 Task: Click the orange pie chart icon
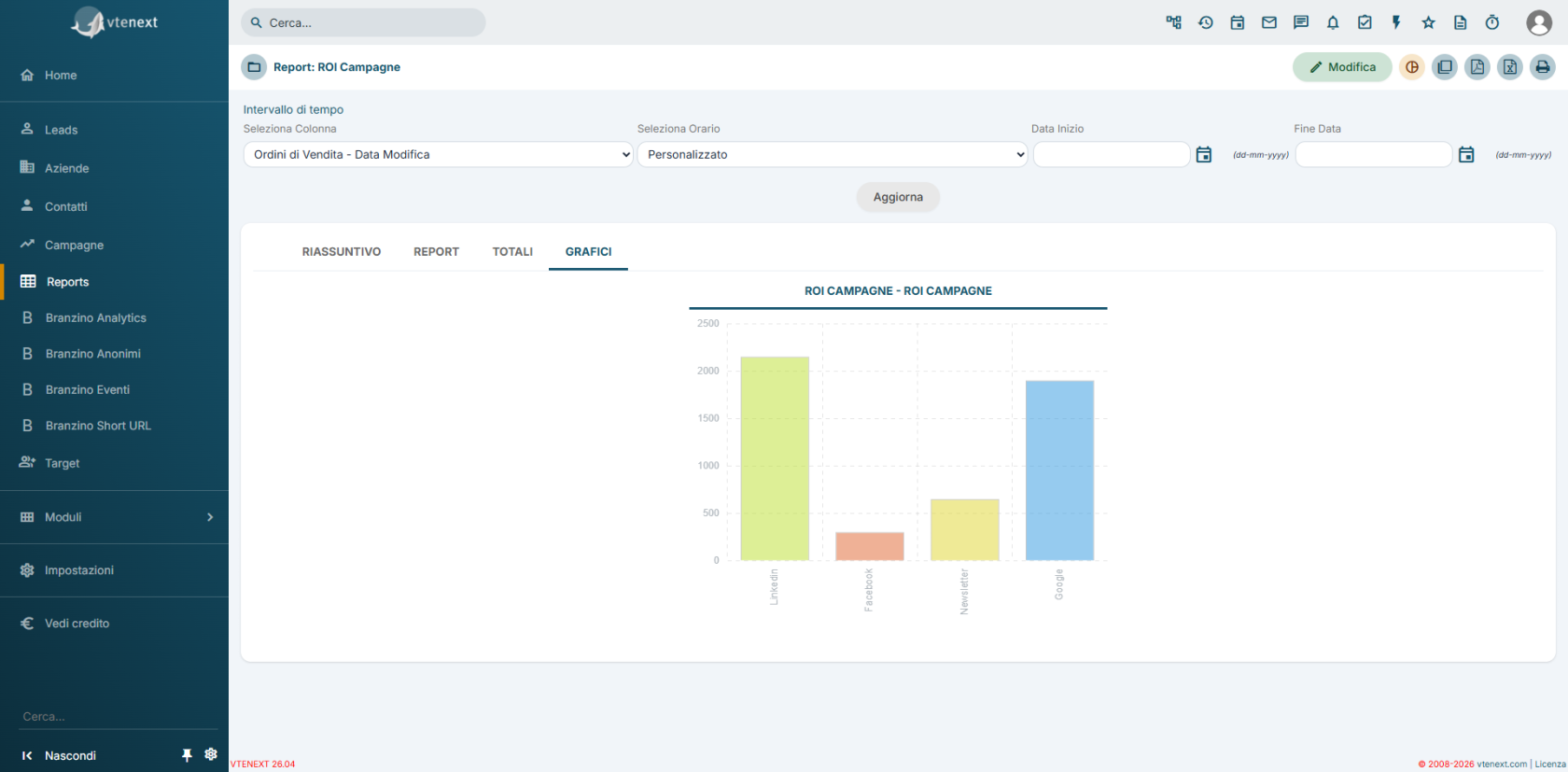(x=1412, y=67)
